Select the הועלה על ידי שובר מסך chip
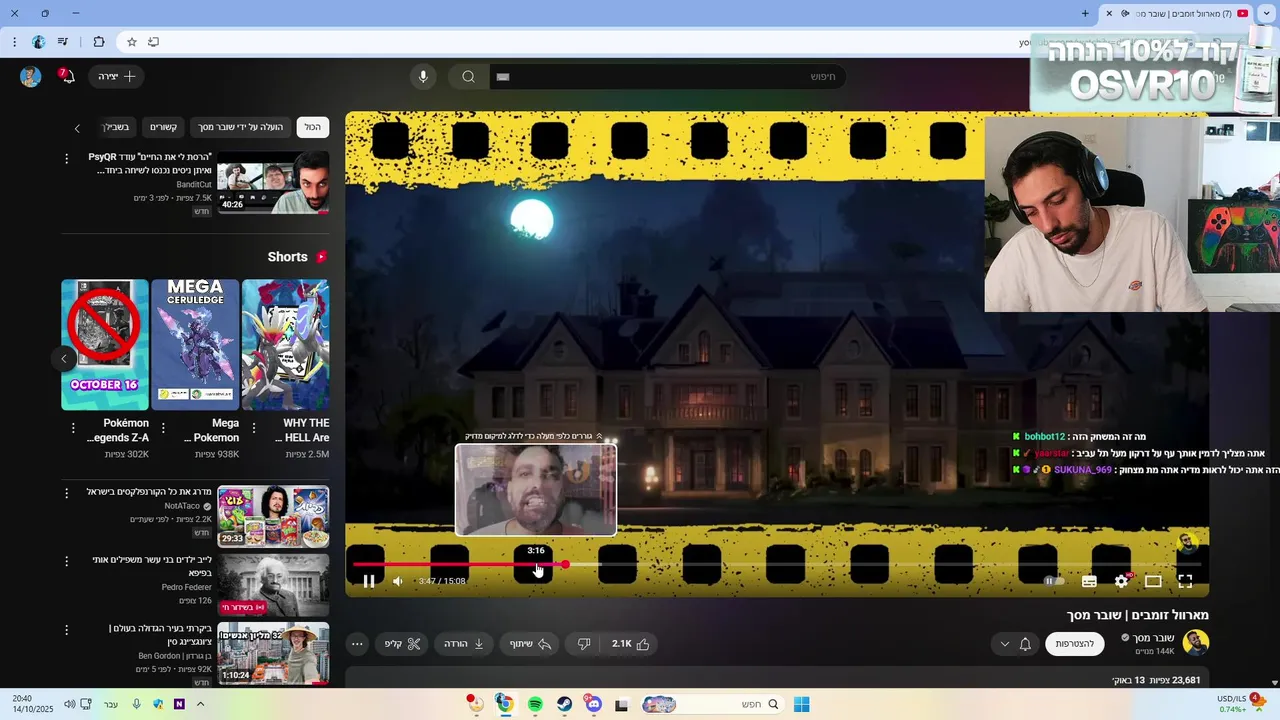 click(x=240, y=127)
